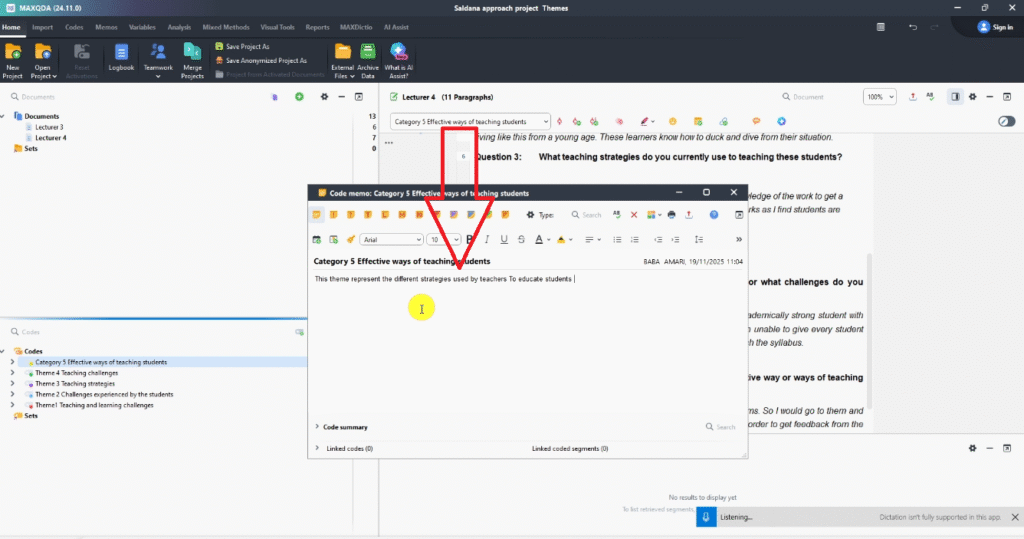Click the red X delete icon in memo toolbar

click(x=633, y=214)
